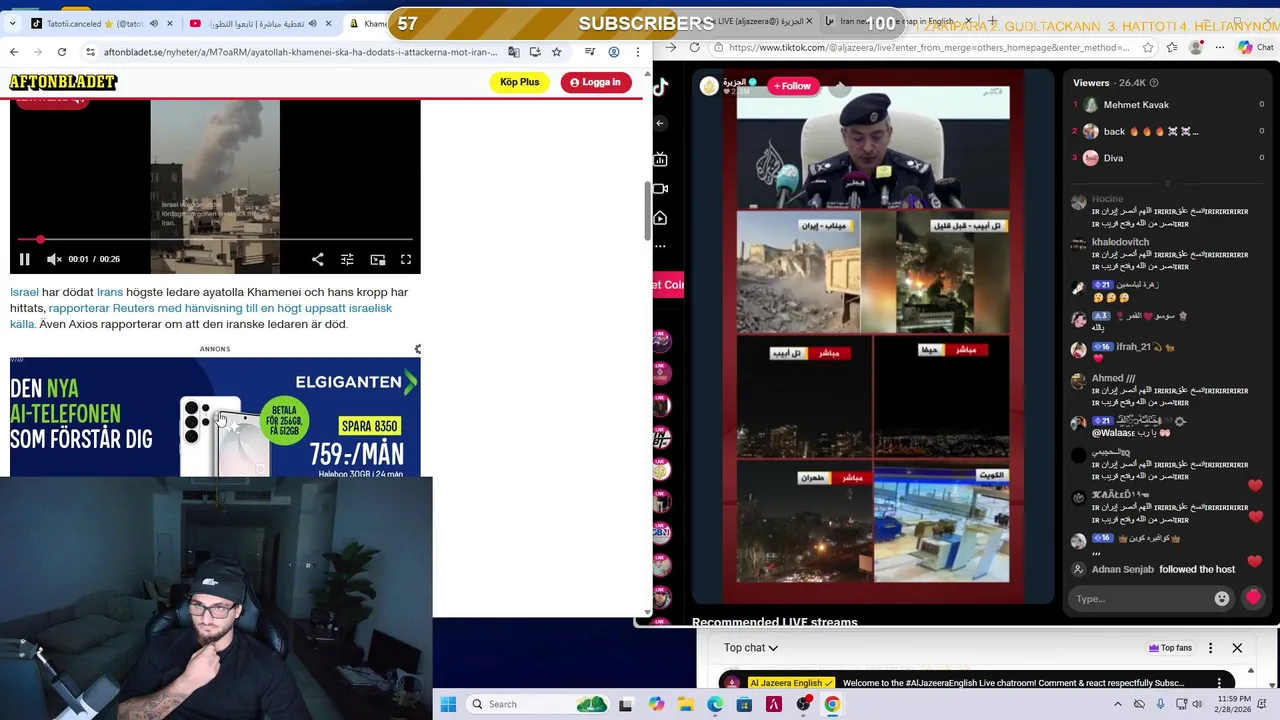Go back in Chrome

coord(14,52)
